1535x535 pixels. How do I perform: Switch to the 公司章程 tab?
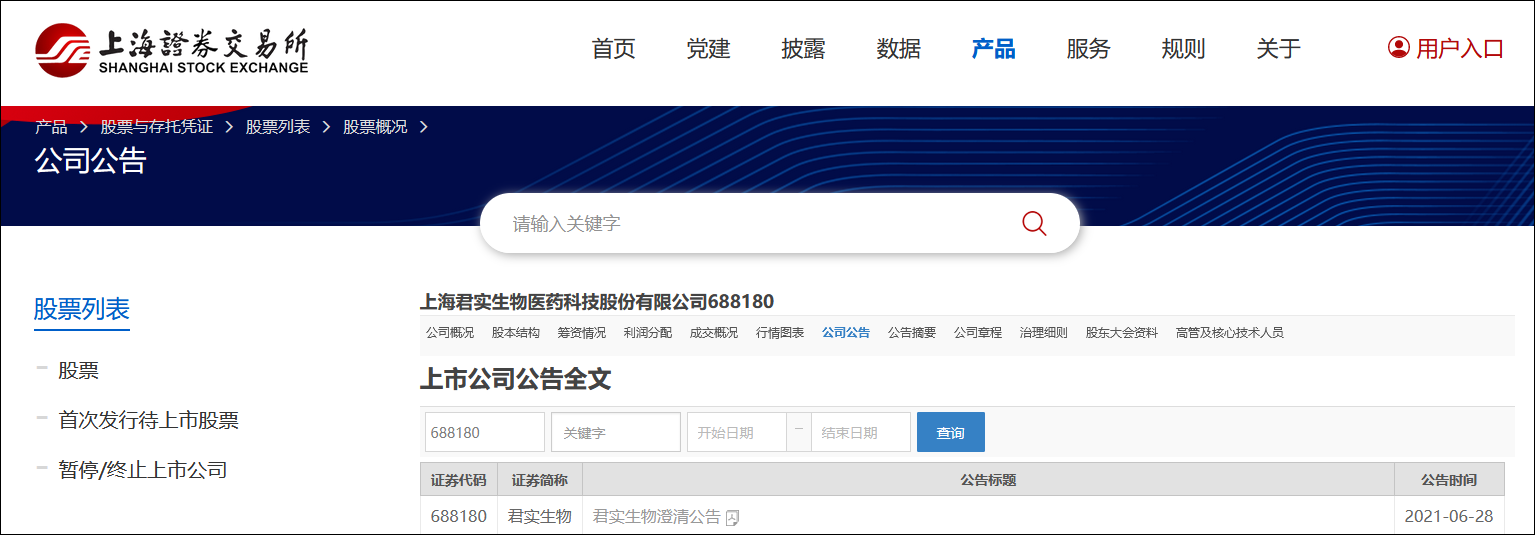[978, 333]
